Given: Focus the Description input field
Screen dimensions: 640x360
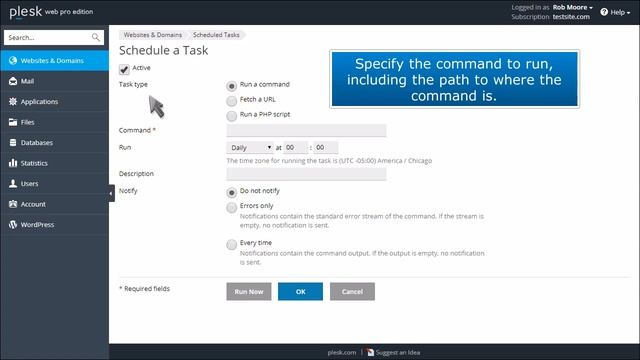Looking at the screenshot, I should point(306,174).
